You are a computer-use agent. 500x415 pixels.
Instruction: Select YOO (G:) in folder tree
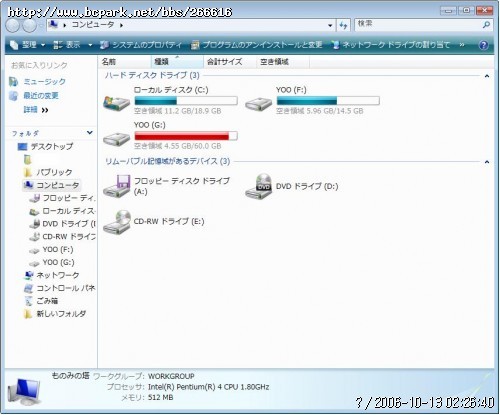pos(58,263)
